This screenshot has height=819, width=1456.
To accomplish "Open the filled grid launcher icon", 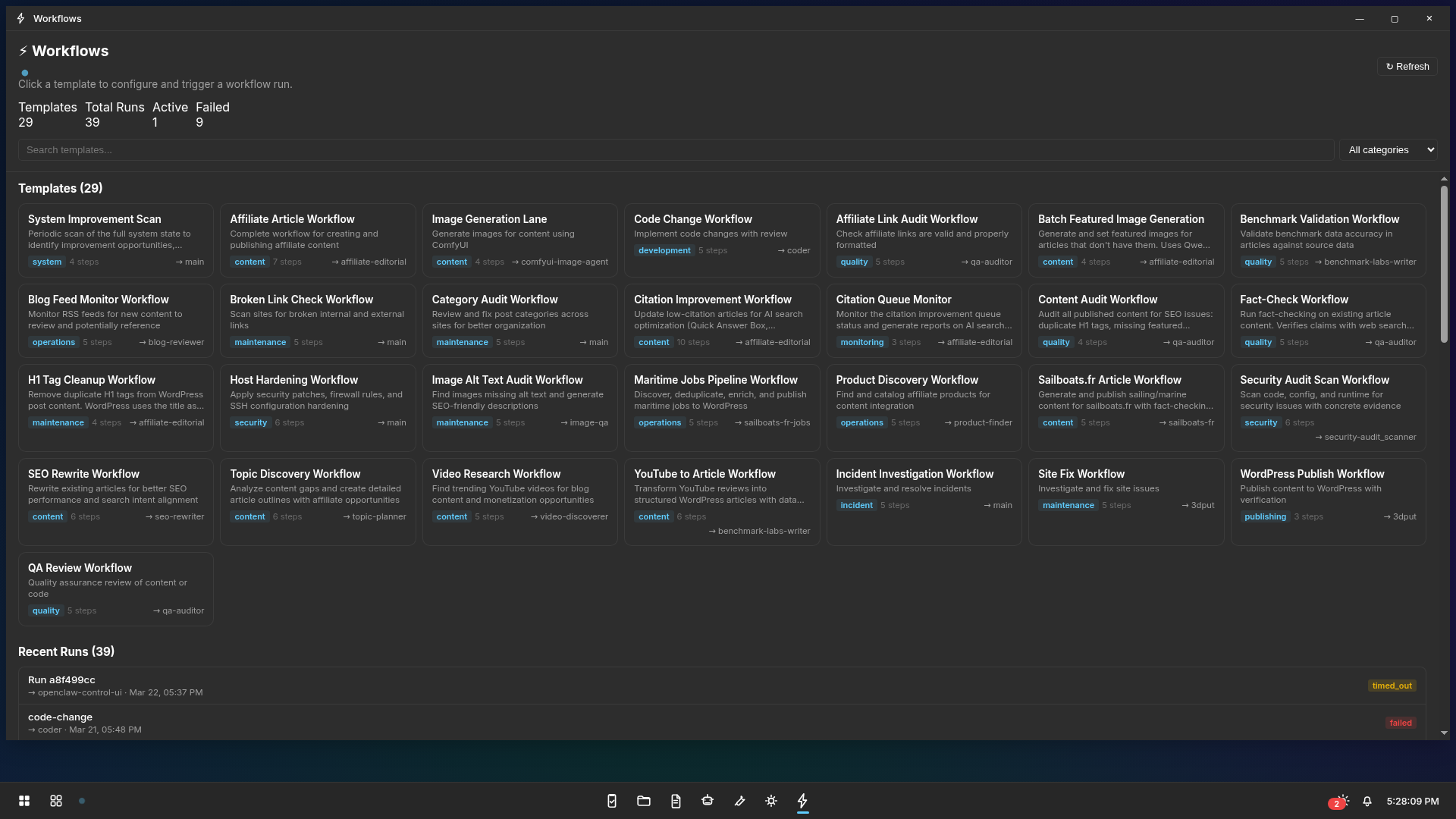I will (24, 801).
